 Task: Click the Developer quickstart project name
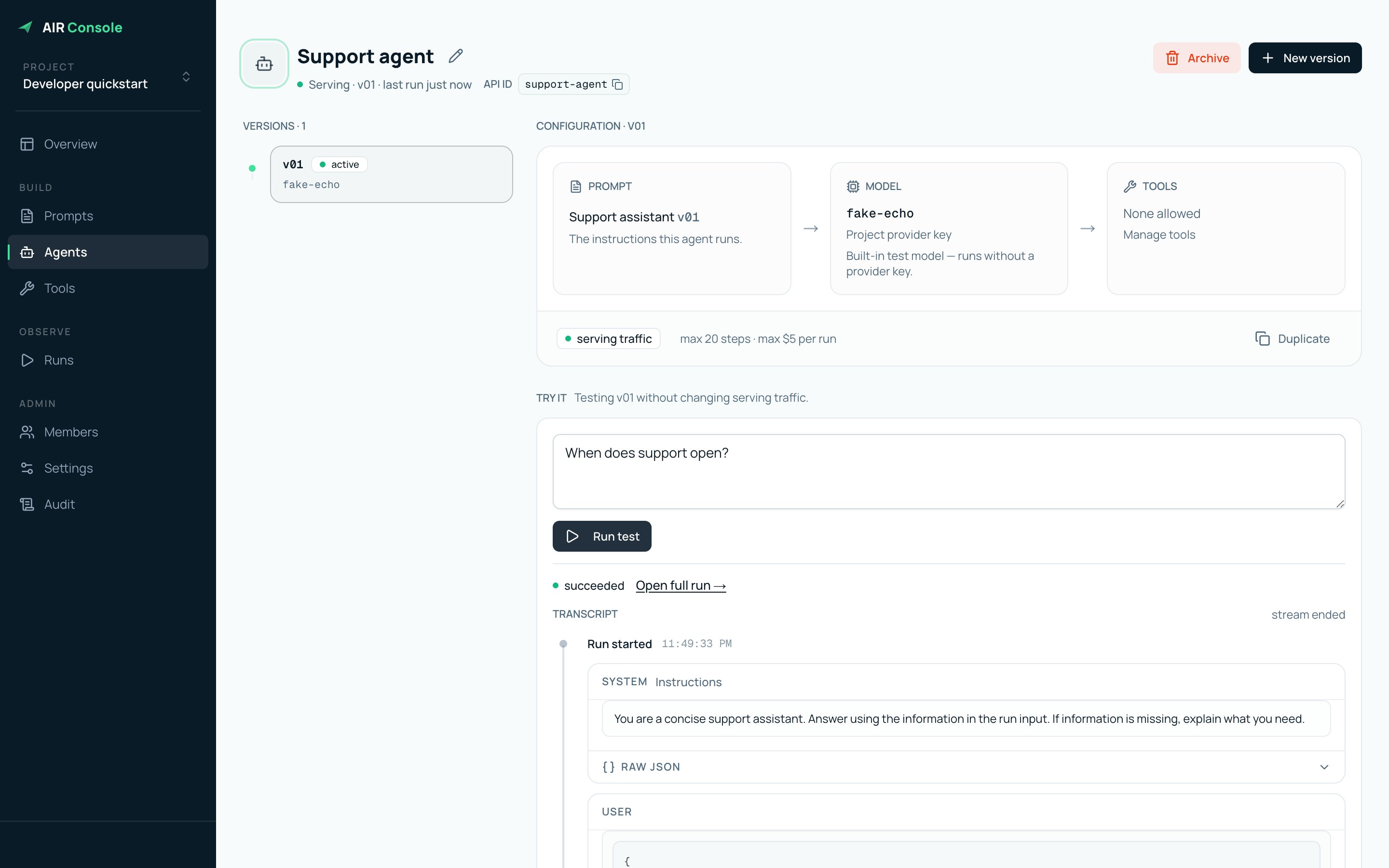click(x=85, y=84)
